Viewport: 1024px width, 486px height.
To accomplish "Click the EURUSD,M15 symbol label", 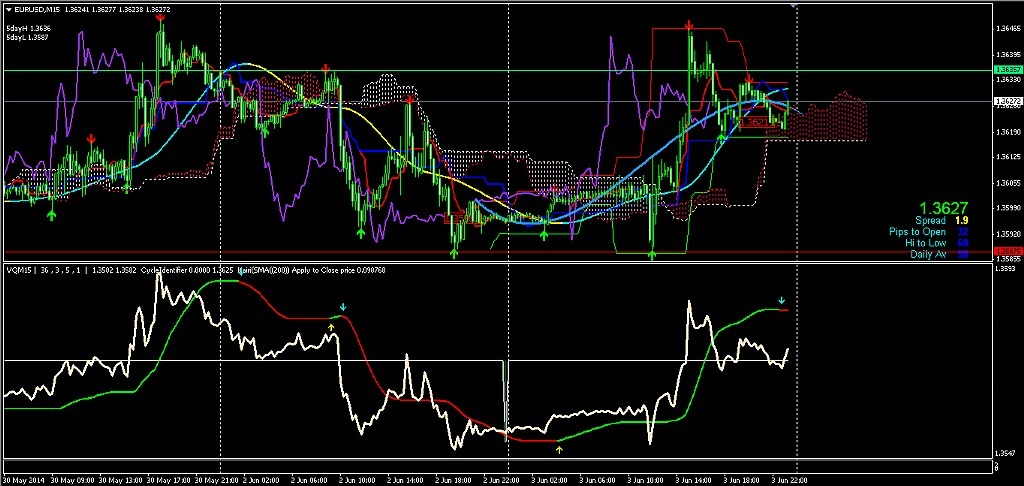I will (x=36, y=9).
